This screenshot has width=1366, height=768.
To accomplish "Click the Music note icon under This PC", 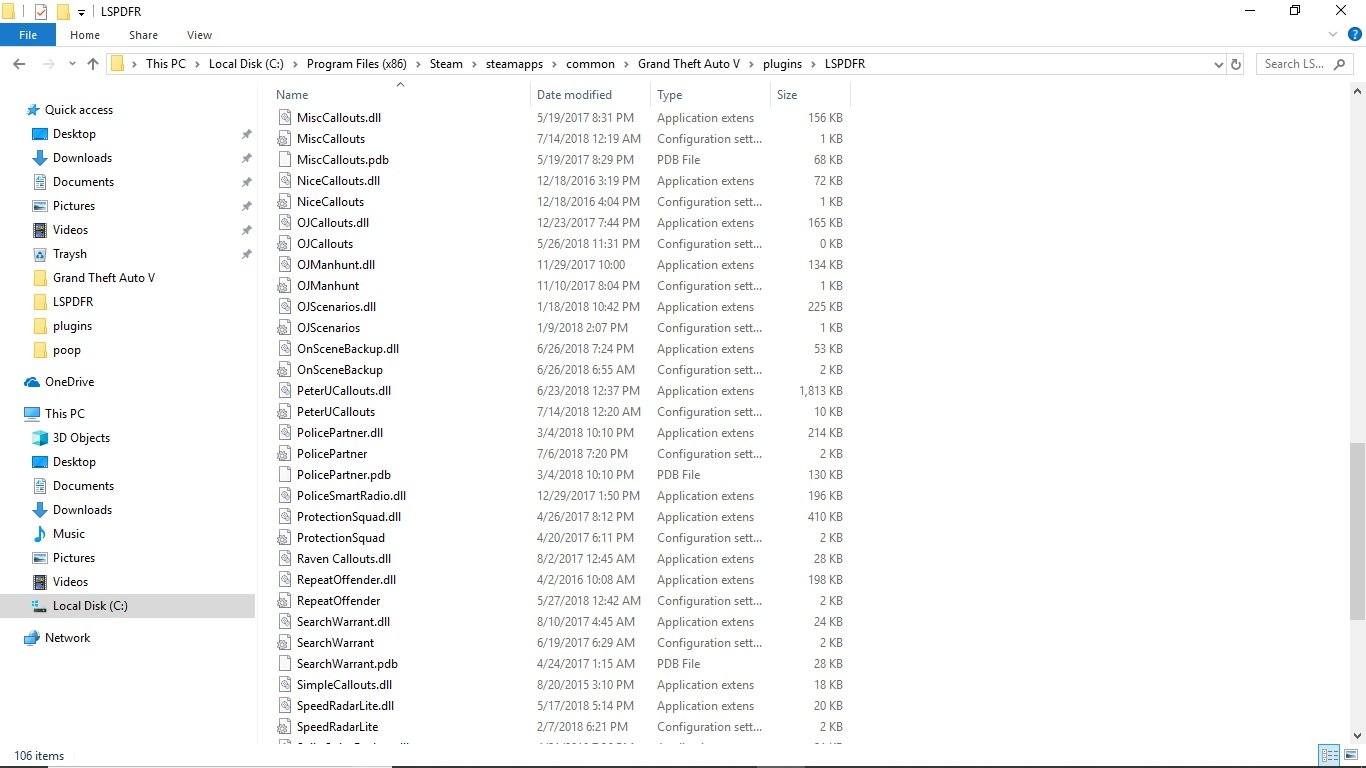I will click(40, 534).
